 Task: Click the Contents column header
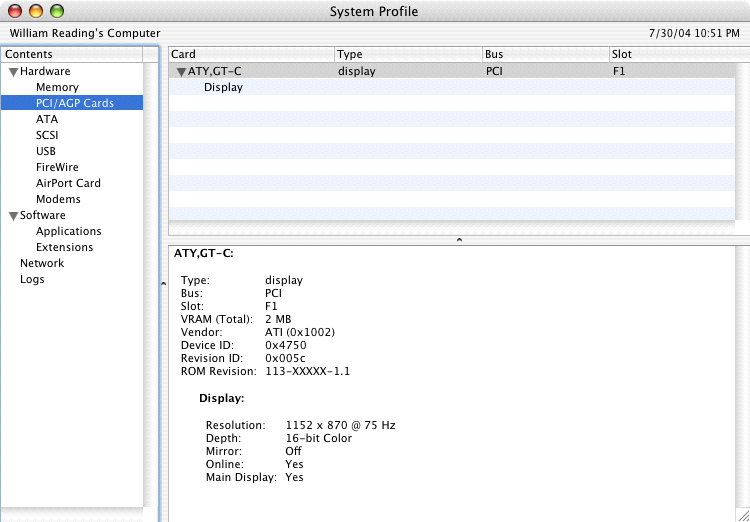click(x=72, y=54)
